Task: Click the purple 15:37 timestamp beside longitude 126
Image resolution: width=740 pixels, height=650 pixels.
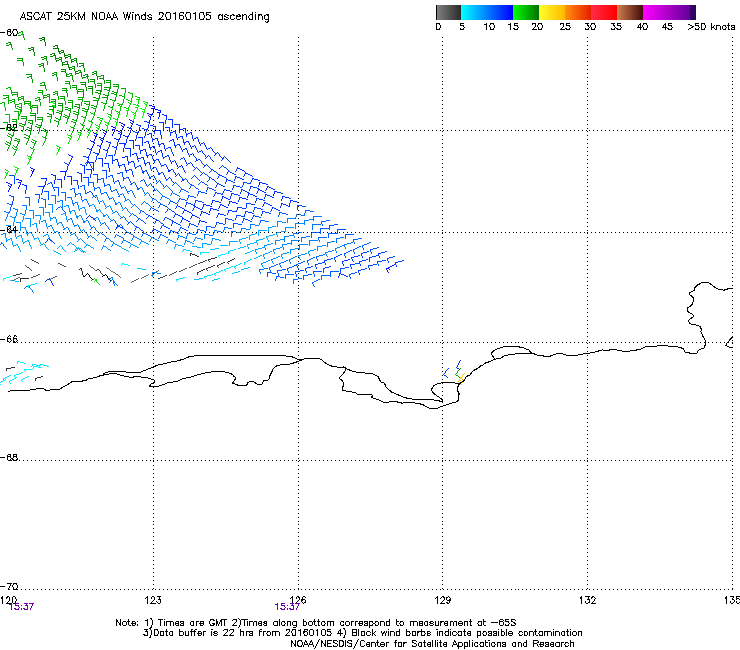Action: point(287,607)
